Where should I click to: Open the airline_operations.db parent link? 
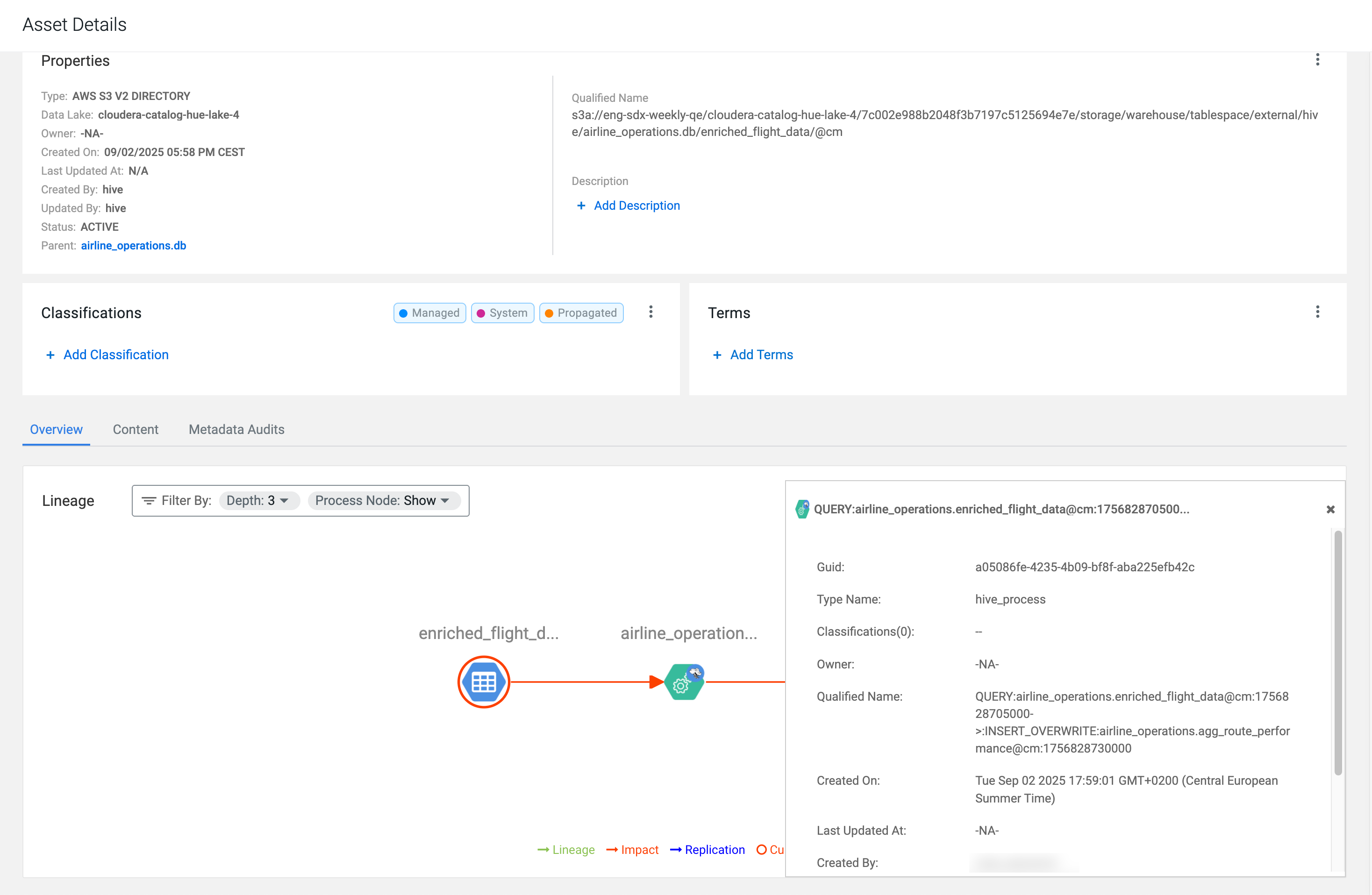click(x=133, y=246)
